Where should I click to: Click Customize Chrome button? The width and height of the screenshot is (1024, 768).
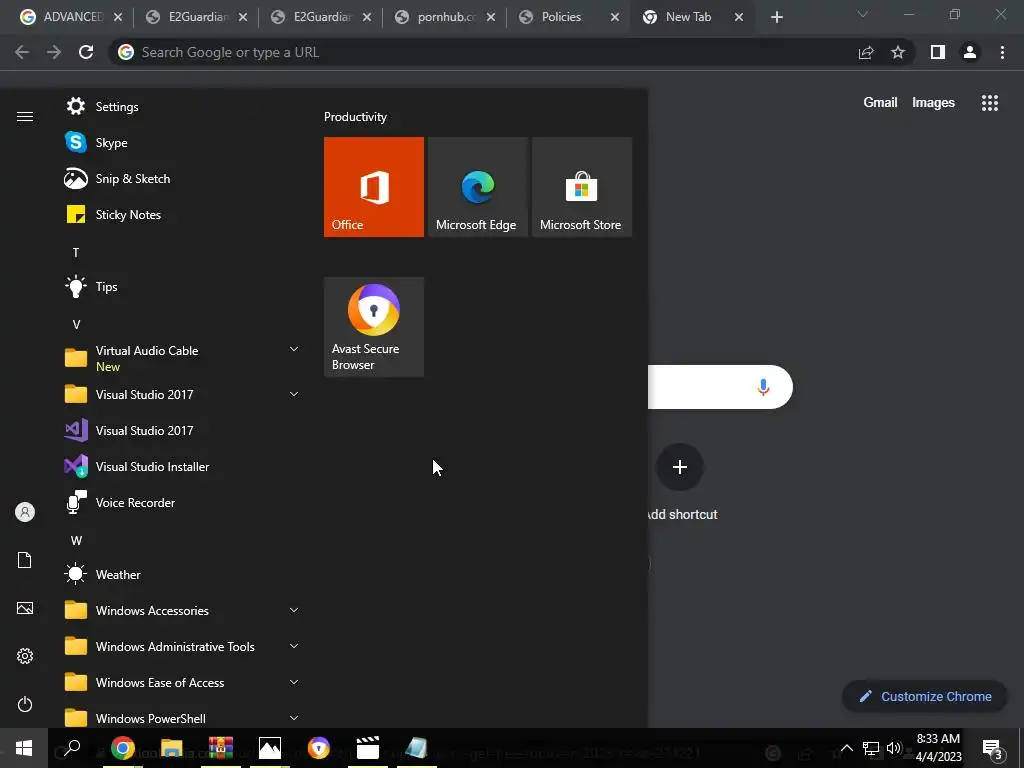pyautogui.click(x=926, y=696)
